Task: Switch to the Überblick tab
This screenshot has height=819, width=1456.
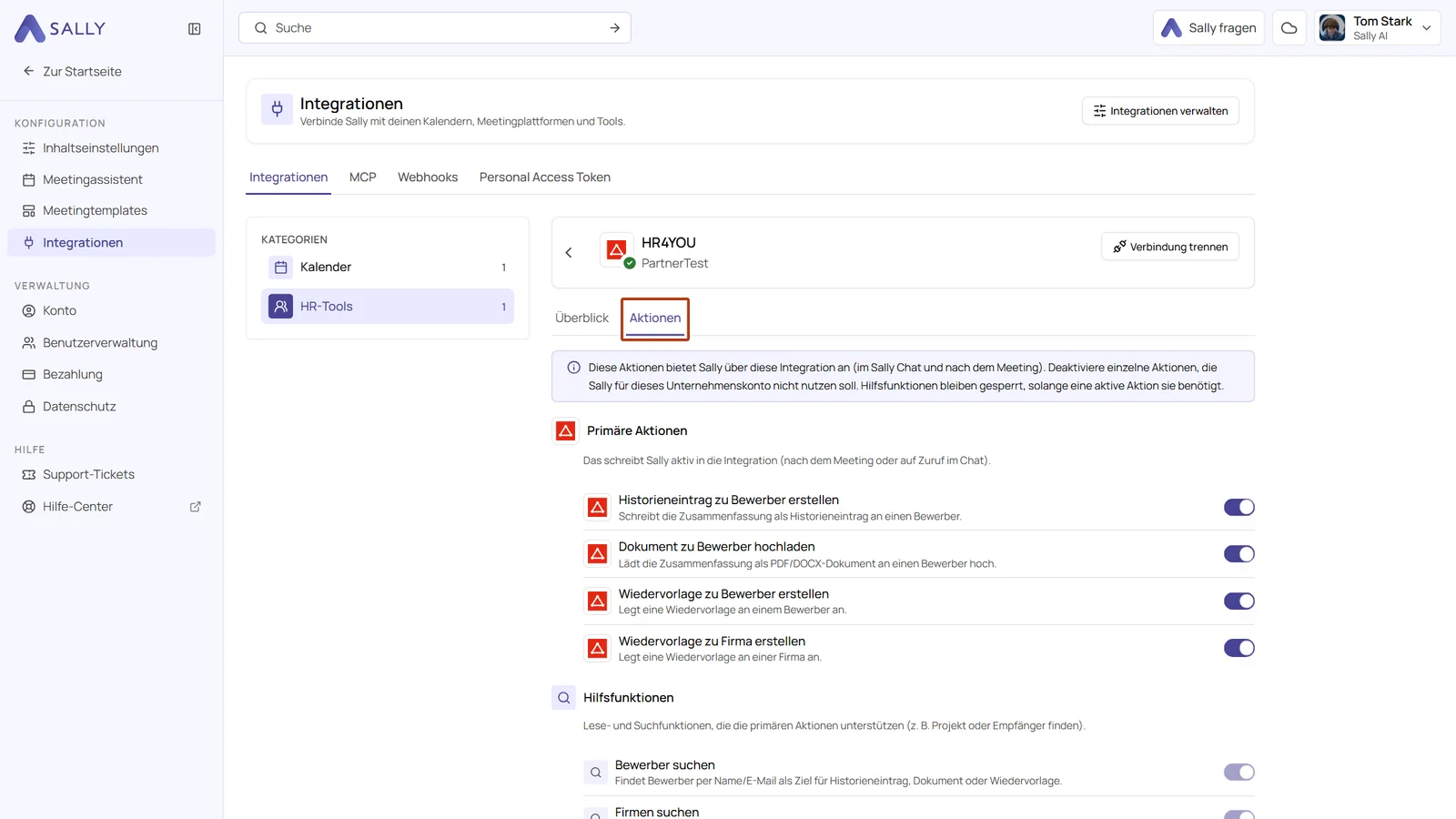Action: pyautogui.click(x=581, y=318)
